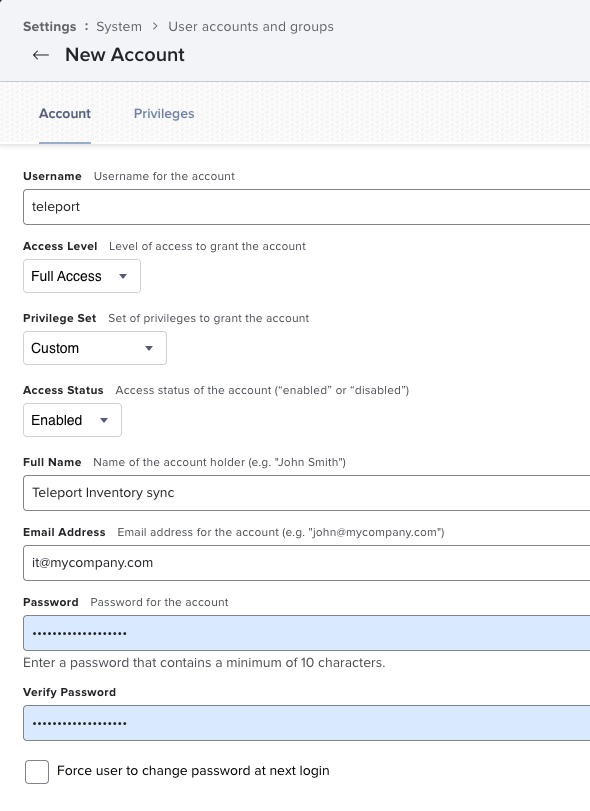Image resolution: width=590 pixels, height=811 pixels.
Task: Switch to the Privileges tab
Action: click(x=164, y=114)
